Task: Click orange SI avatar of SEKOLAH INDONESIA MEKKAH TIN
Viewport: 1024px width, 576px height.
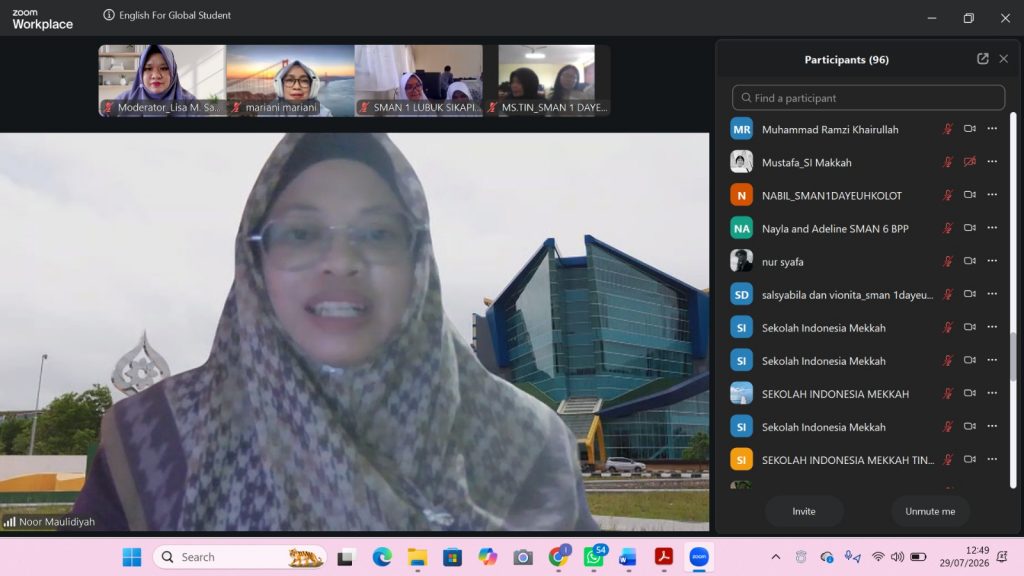Action: (x=741, y=459)
